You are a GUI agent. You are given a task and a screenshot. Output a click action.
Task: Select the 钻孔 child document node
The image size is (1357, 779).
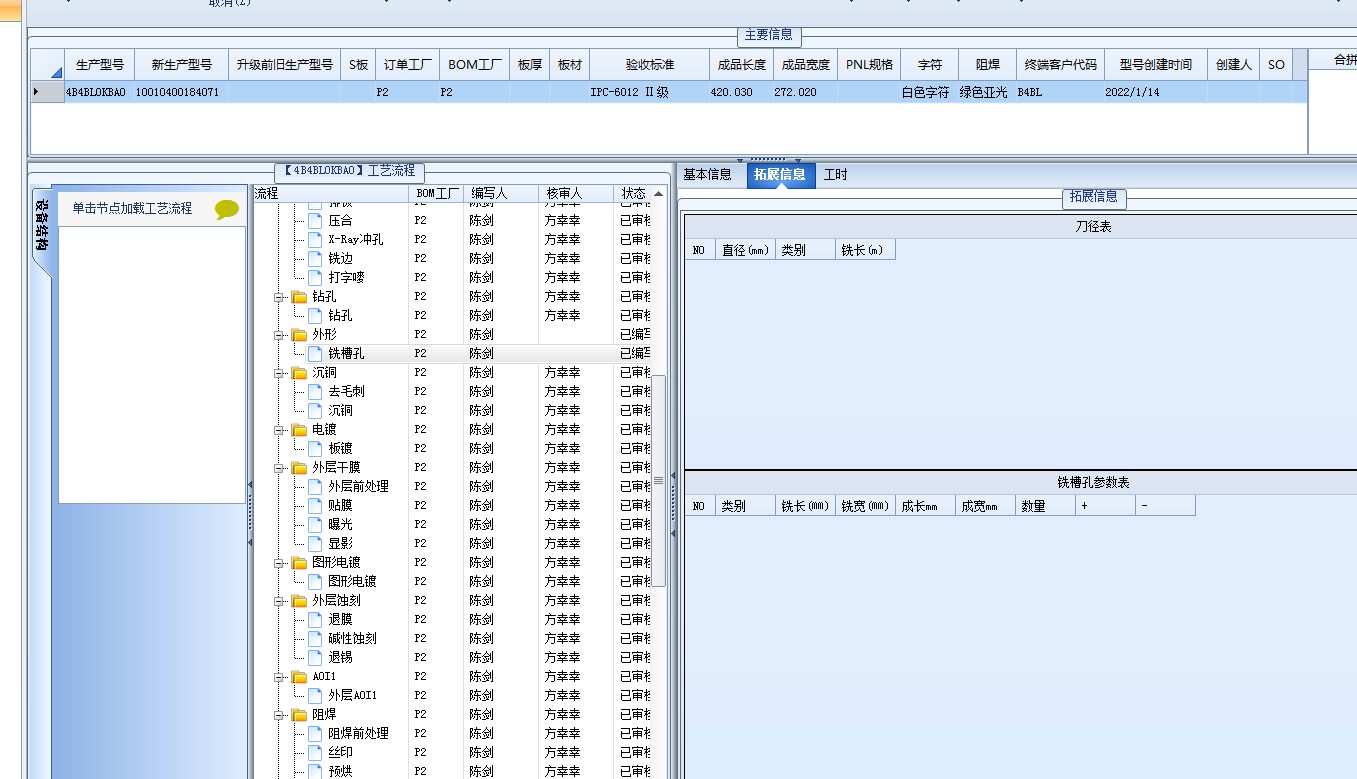tap(340, 315)
